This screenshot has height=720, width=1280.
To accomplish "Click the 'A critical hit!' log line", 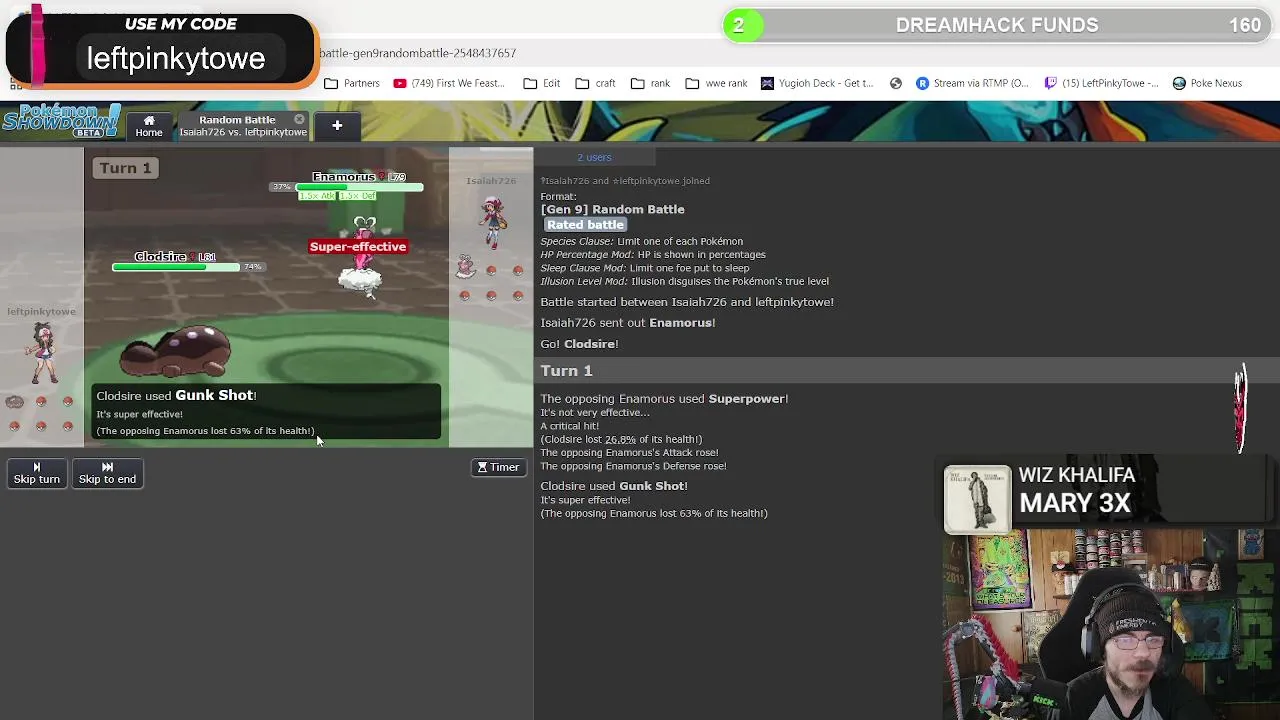I will tap(570, 426).
